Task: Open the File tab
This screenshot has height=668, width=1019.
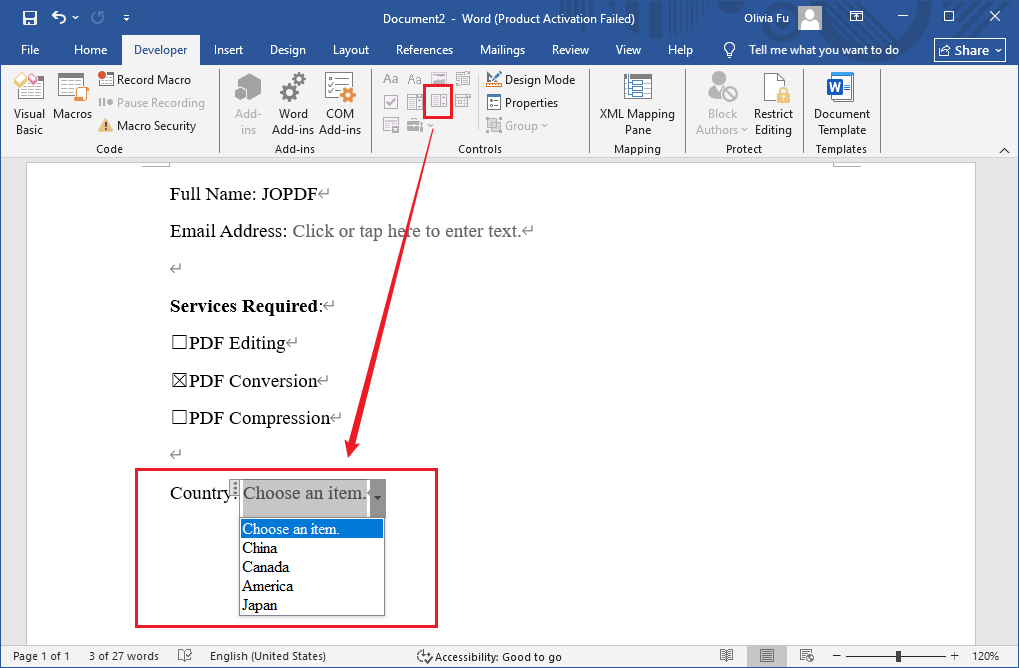Action: (30, 50)
